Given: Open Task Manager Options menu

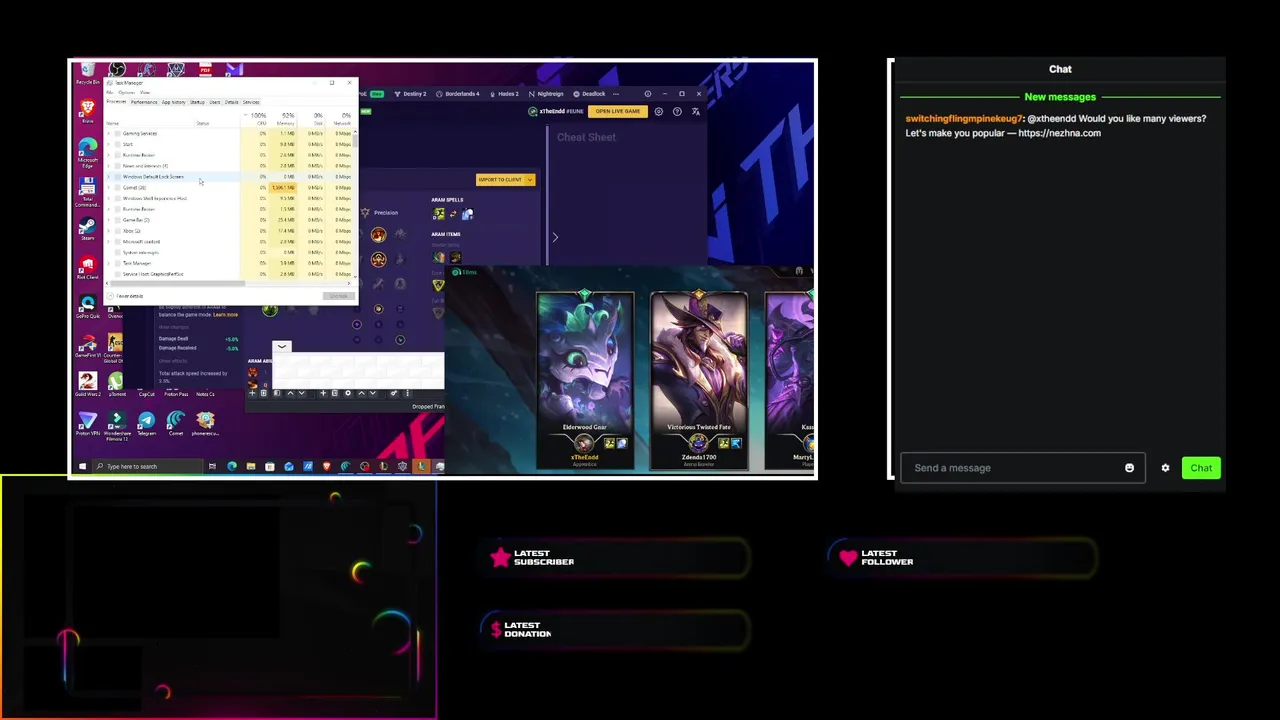Looking at the screenshot, I should click(127, 92).
